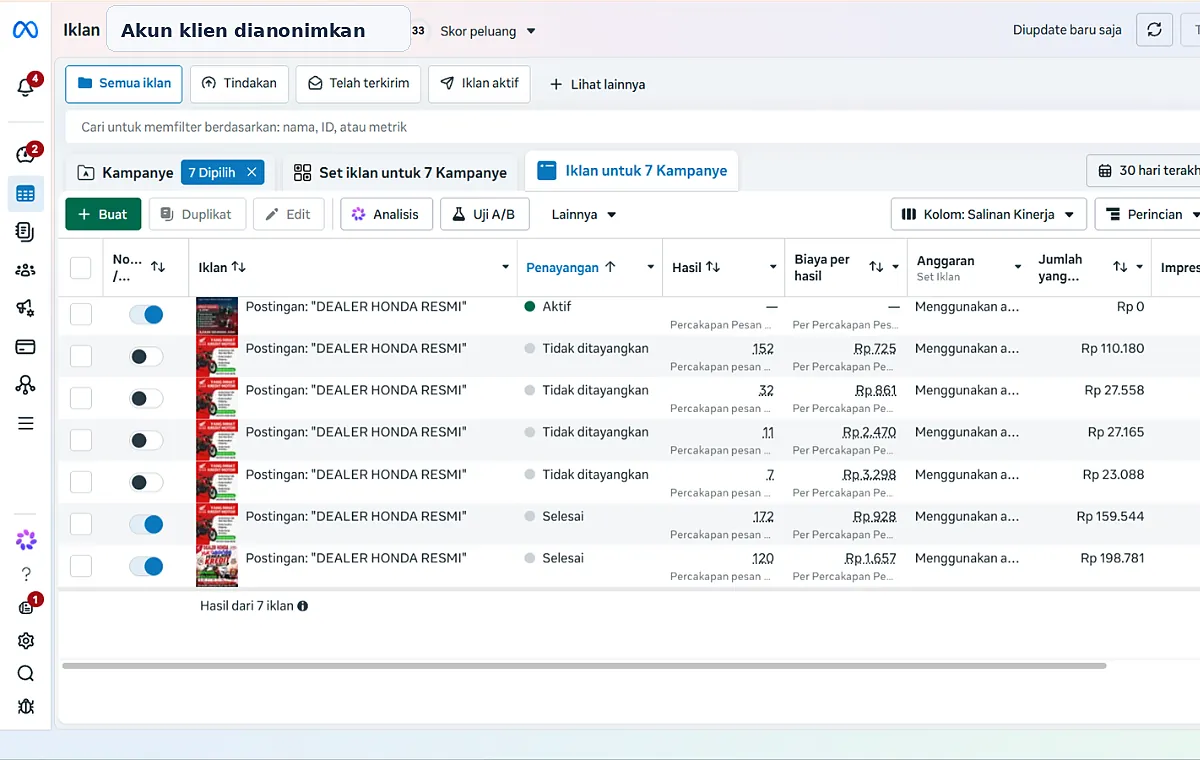The height and width of the screenshot is (760, 1200).
Task: Click the horizontal scrollbar below the table
Action: [584, 665]
